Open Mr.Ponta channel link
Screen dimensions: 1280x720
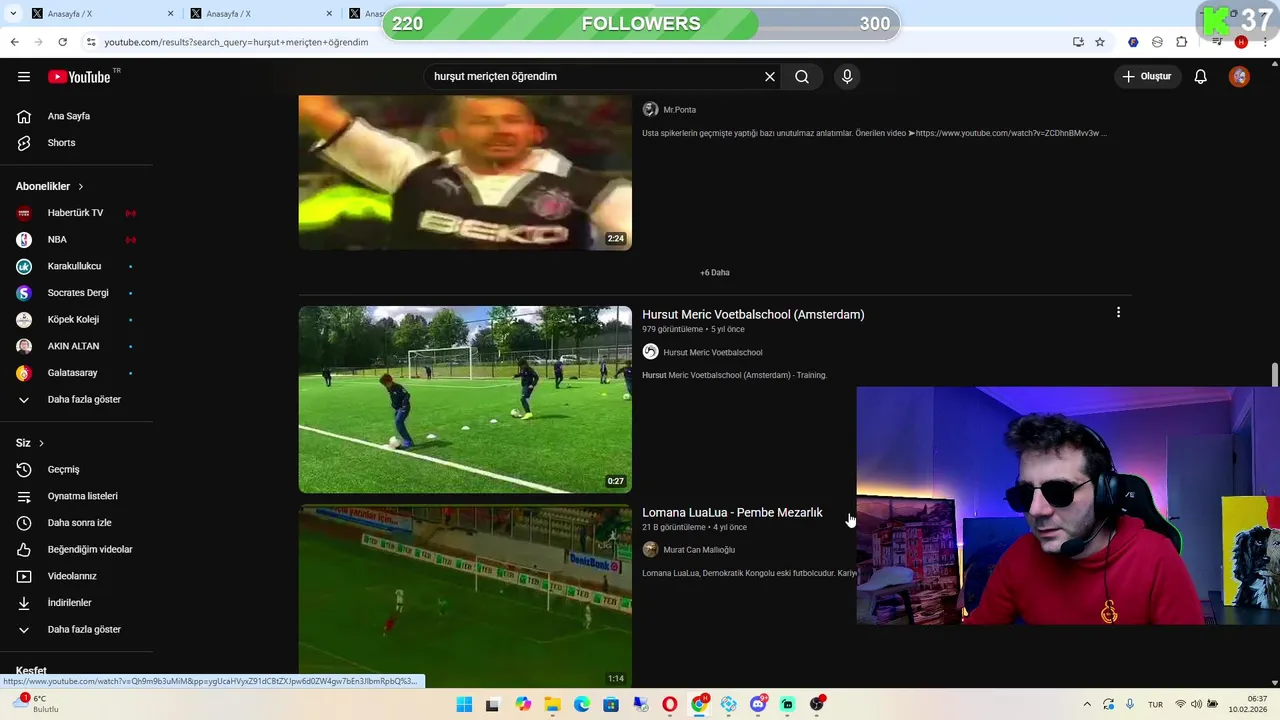click(x=679, y=110)
